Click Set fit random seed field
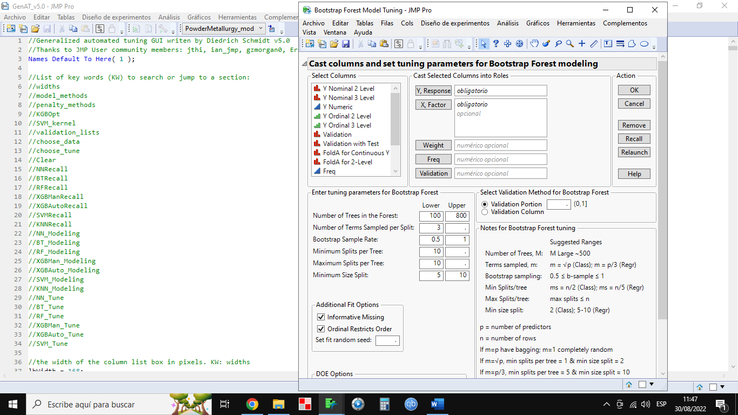738x415 pixels. [x=387, y=340]
